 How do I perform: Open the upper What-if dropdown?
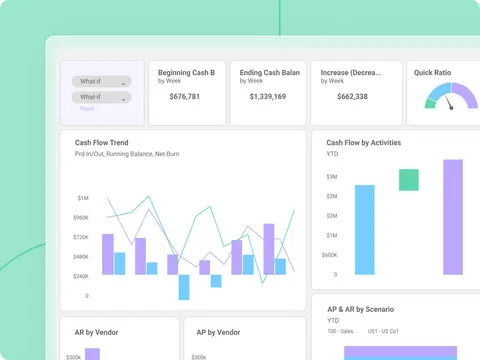click(x=102, y=81)
